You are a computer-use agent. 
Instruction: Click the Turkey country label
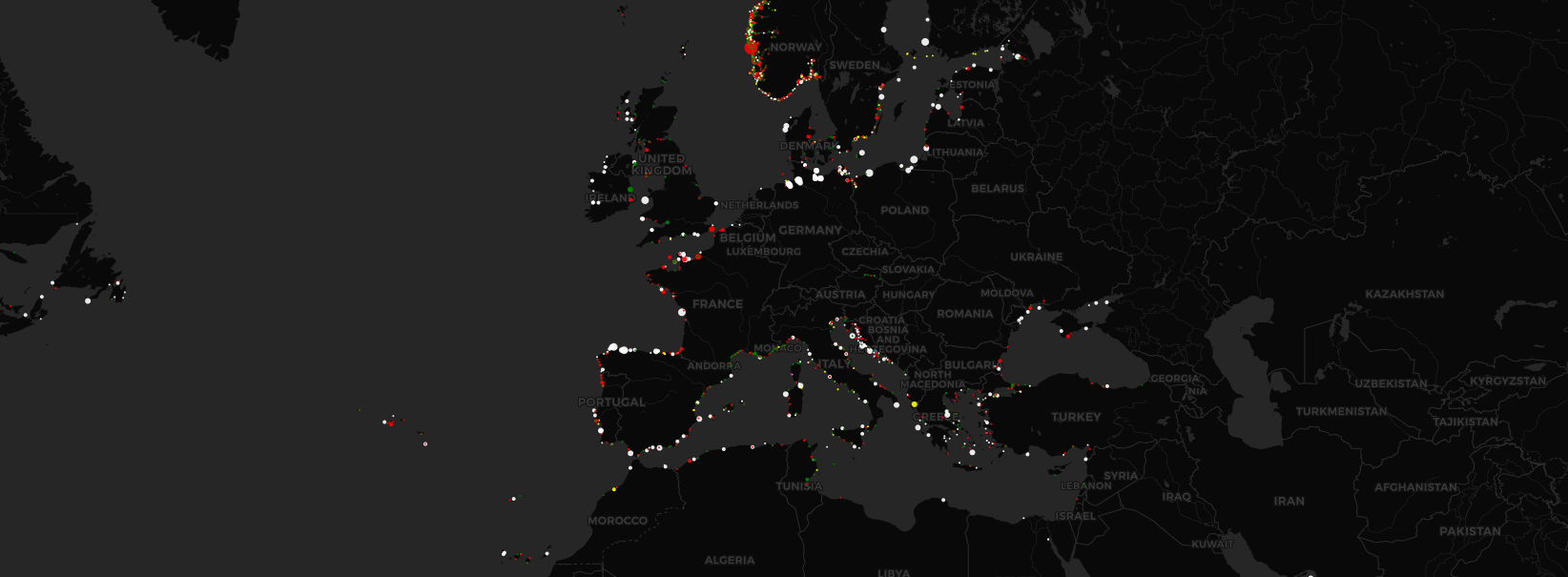(1076, 417)
